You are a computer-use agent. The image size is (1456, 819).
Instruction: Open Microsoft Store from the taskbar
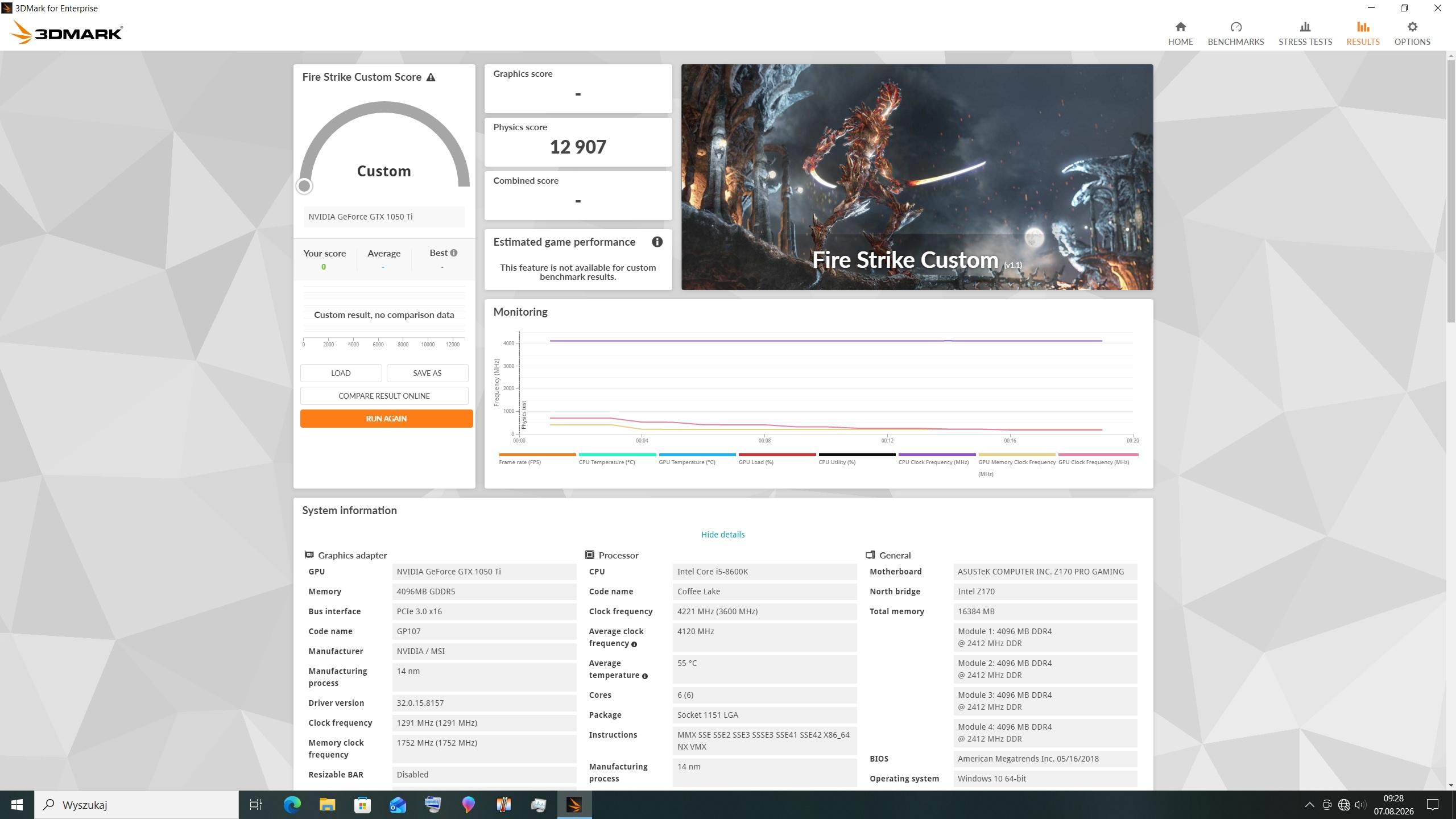coord(362,805)
